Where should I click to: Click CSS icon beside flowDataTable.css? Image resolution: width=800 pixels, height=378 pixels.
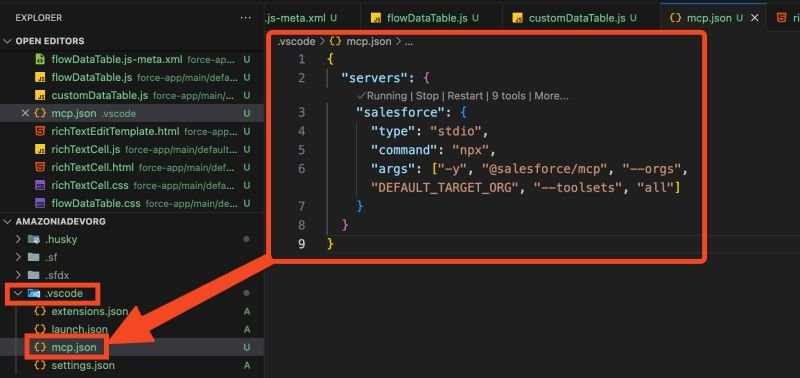(40, 204)
